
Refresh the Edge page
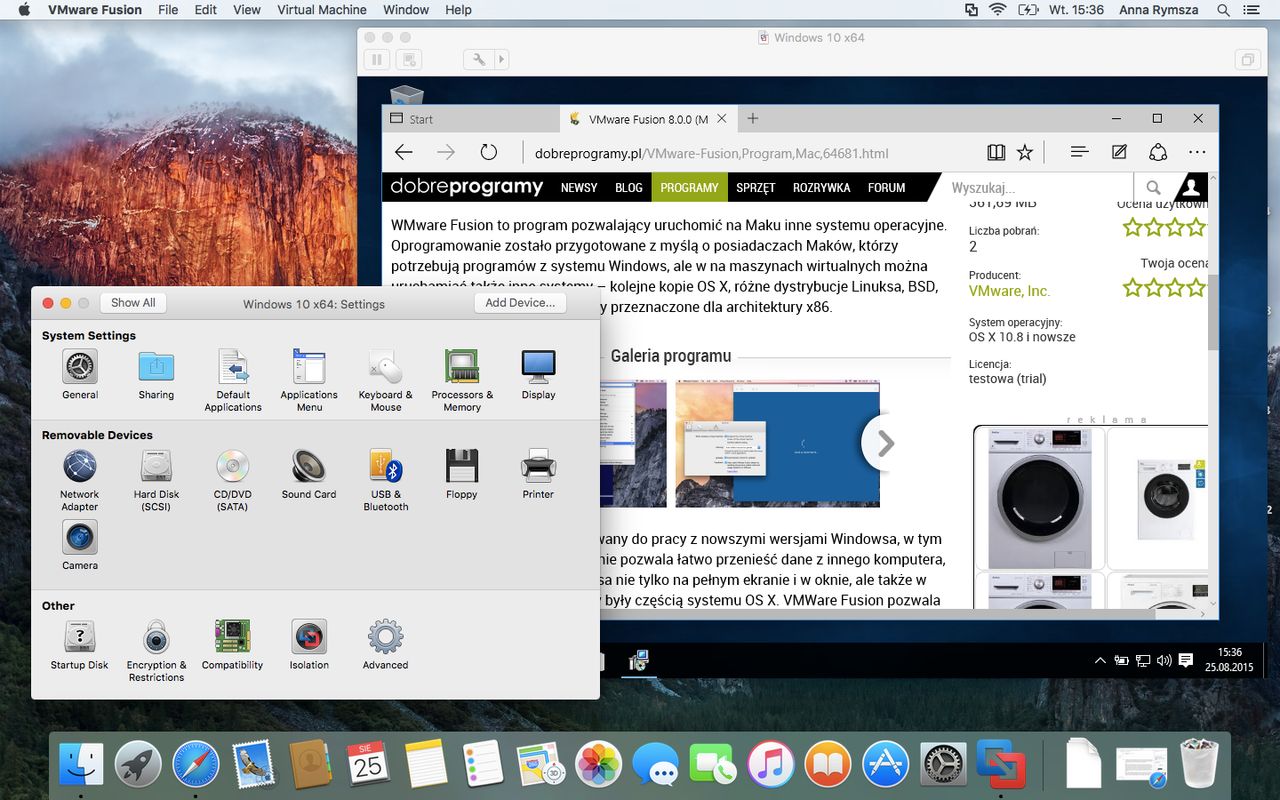[488, 153]
